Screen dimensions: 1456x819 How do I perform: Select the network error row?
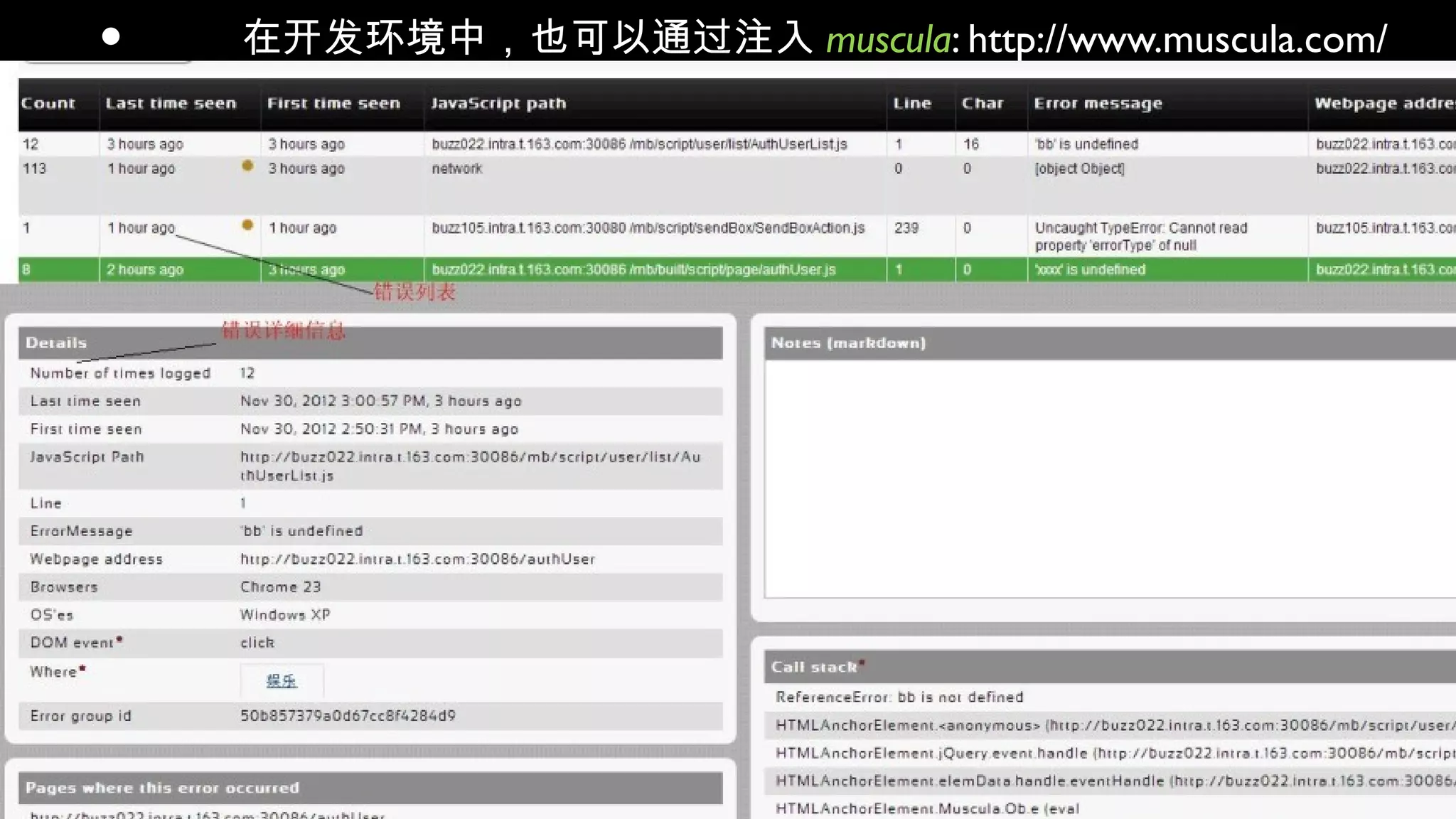point(457,169)
